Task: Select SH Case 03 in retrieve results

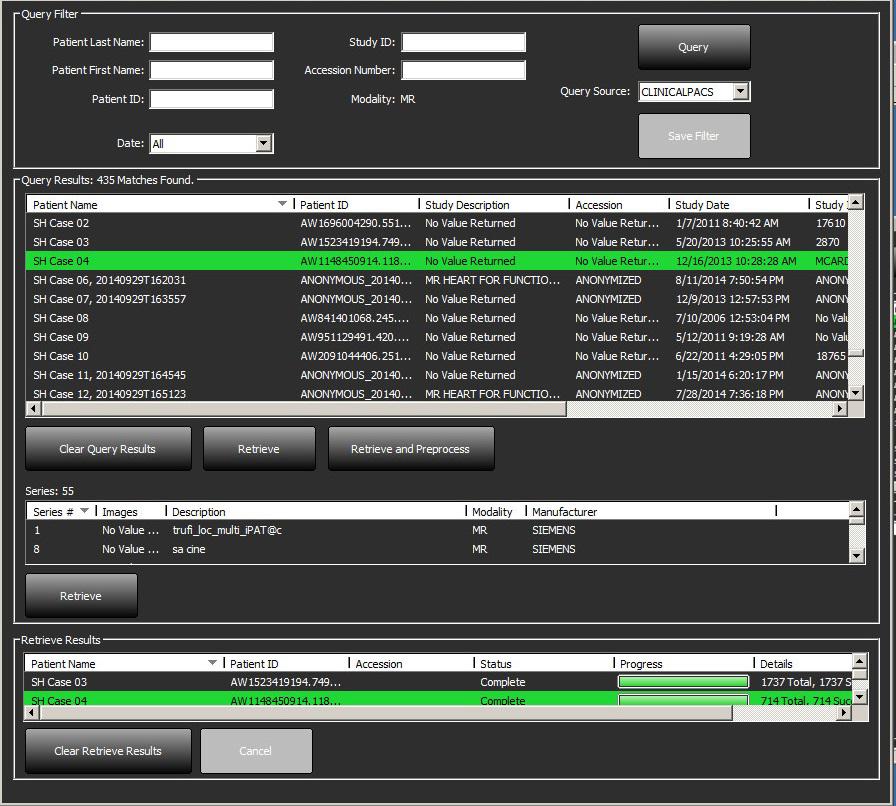Action: pyautogui.click(x=438, y=682)
